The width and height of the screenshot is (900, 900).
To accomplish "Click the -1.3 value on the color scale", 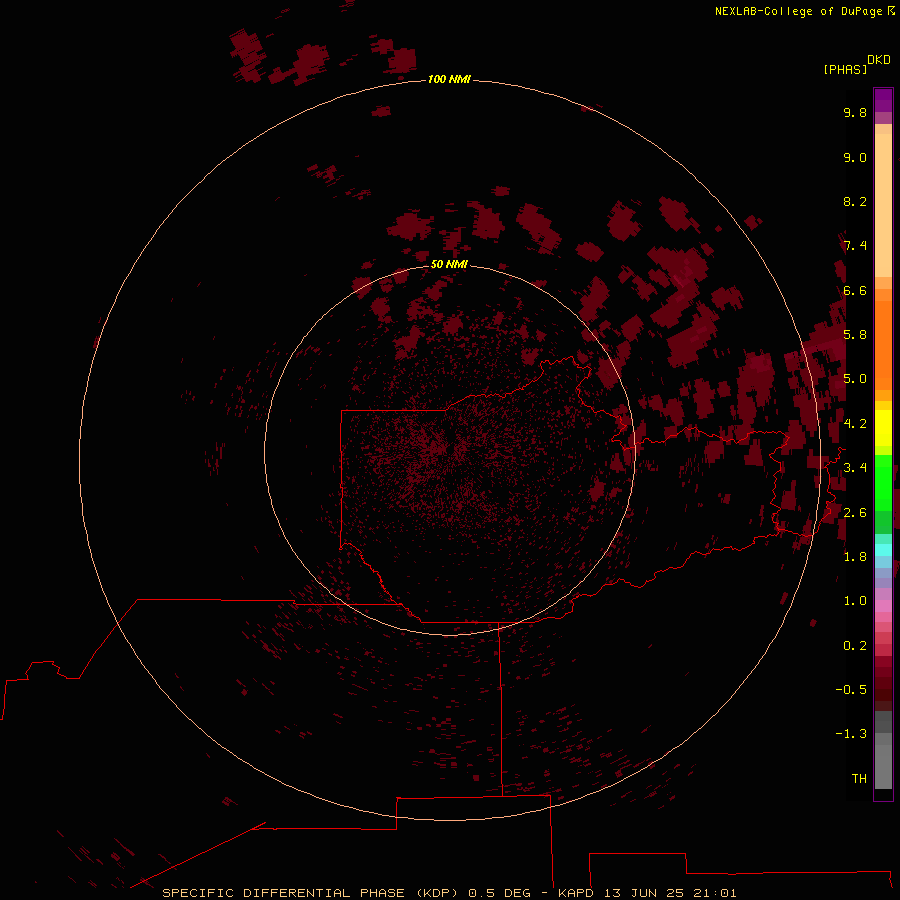I will (x=851, y=734).
